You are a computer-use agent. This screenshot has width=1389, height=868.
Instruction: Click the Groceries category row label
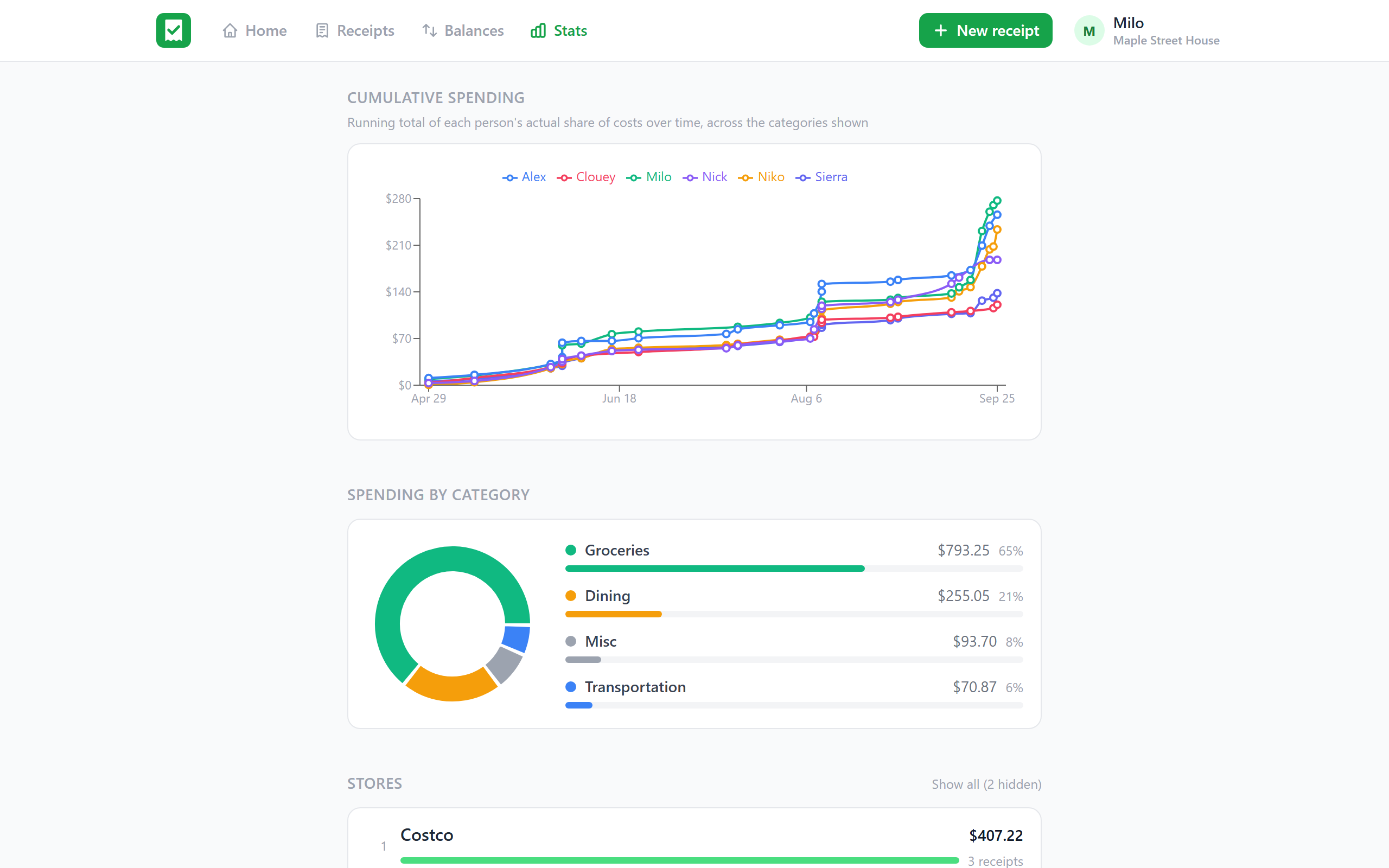(x=617, y=550)
